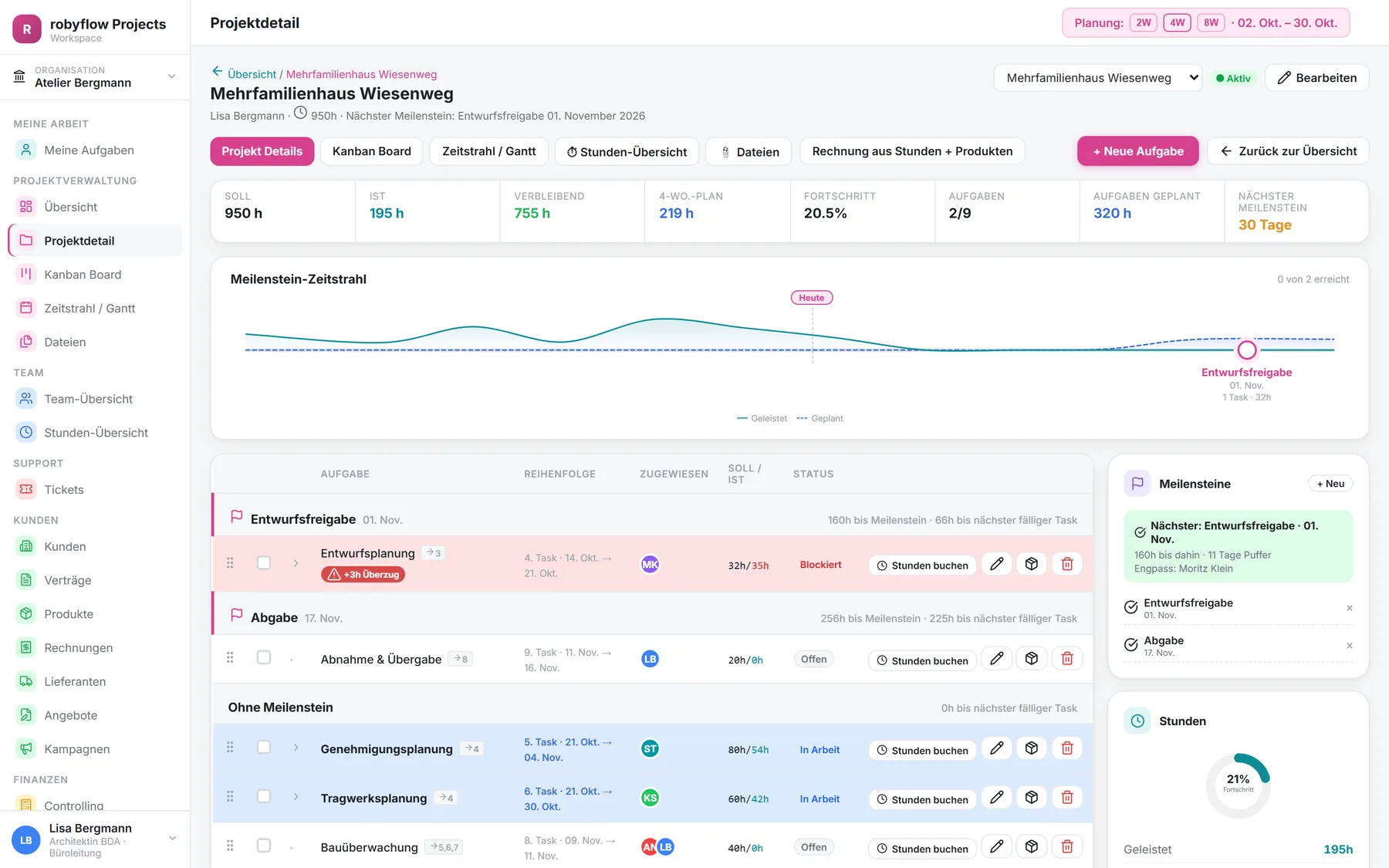Open the Dateien tab
This screenshot has height=868, width=1389.
[750, 152]
